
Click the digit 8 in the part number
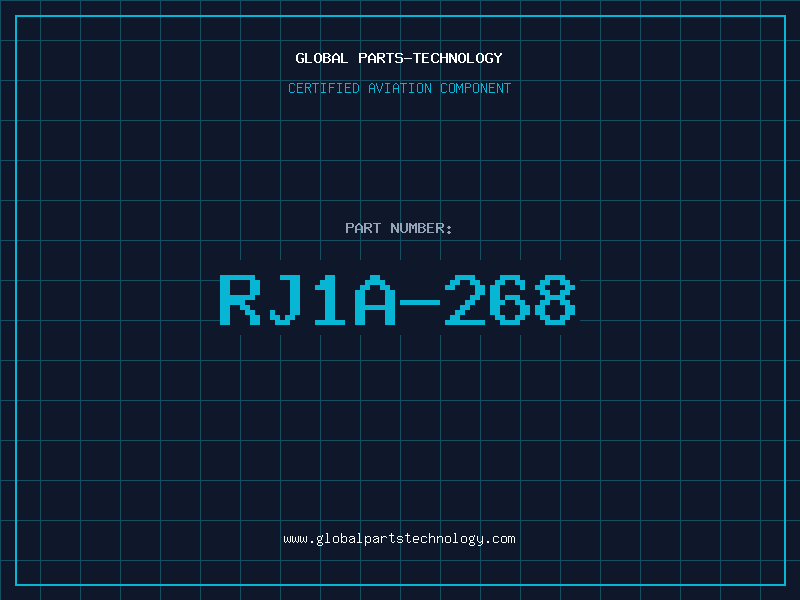[555, 300]
